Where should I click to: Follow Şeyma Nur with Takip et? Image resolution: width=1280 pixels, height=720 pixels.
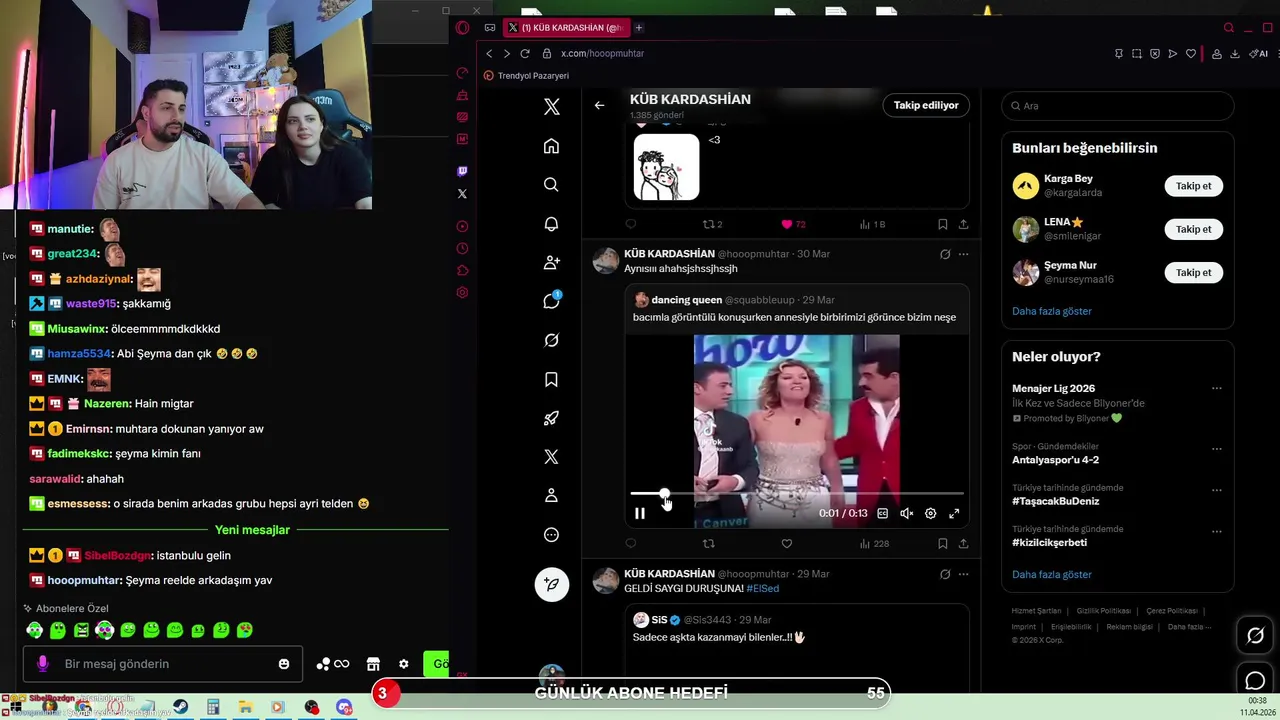[1193, 272]
